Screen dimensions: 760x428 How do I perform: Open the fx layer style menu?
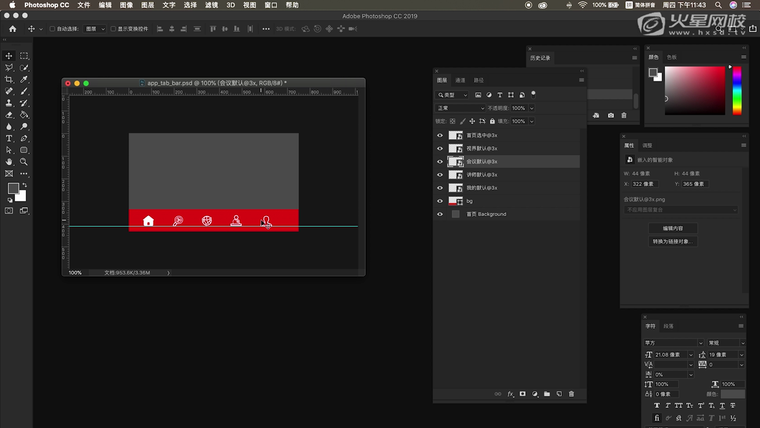(x=510, y=394)
